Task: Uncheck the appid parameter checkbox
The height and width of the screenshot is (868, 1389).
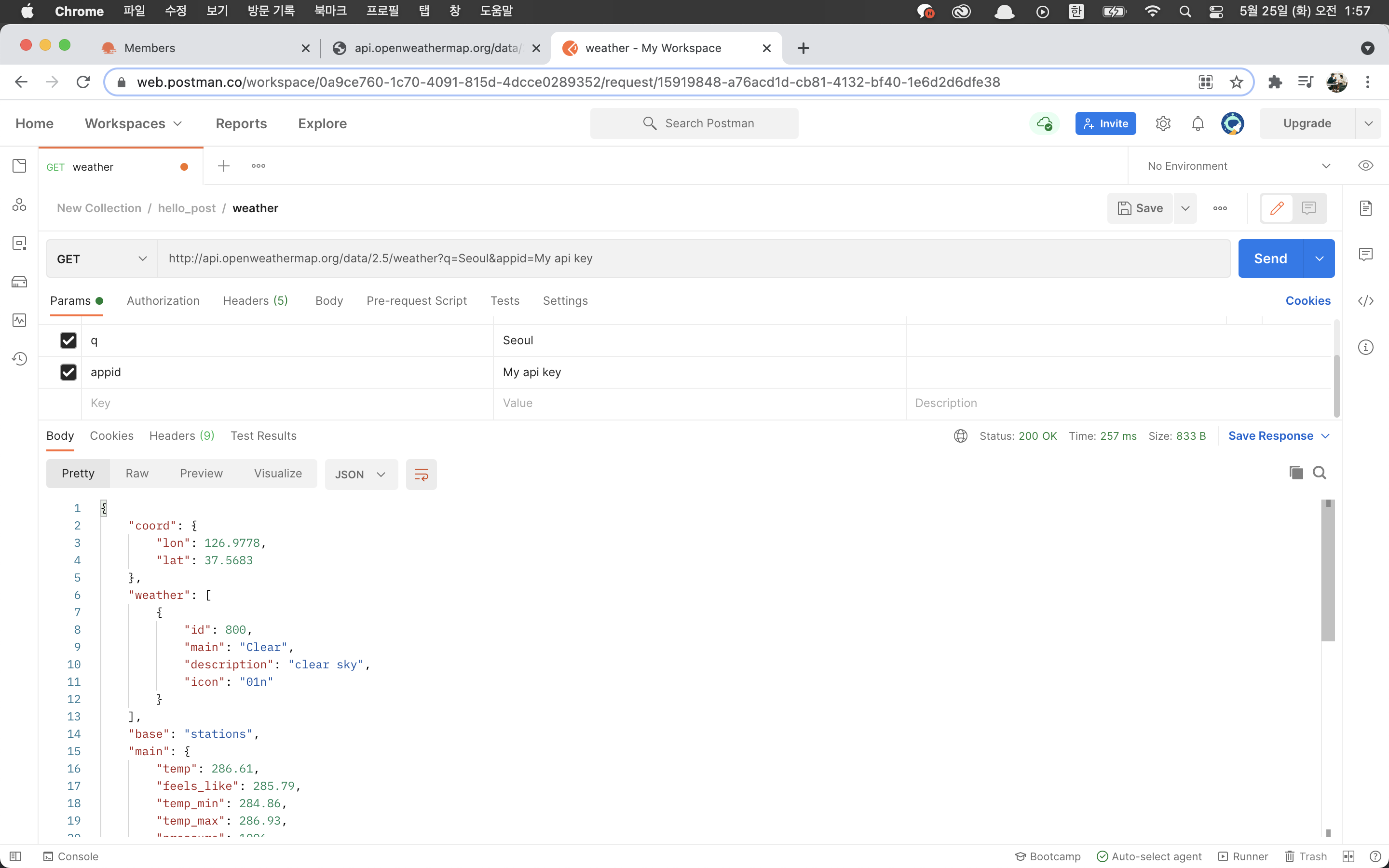Action: point(68,372)
